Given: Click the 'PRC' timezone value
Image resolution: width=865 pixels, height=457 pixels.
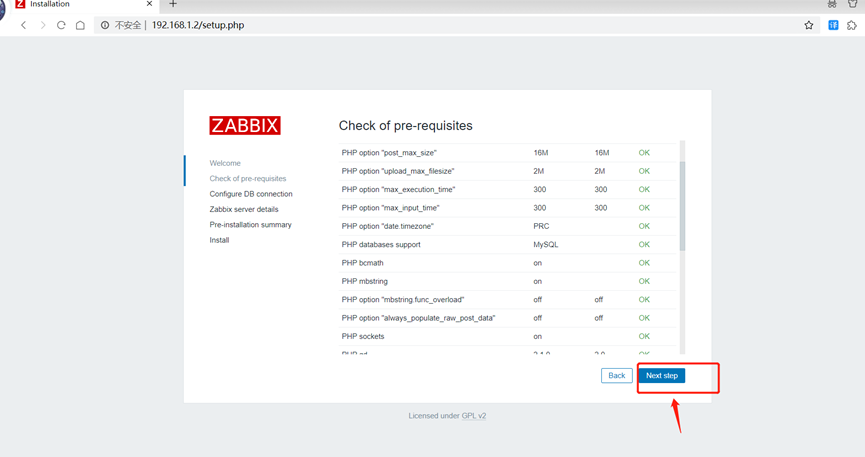Looking at the screenshot, I should pos(541,226).
